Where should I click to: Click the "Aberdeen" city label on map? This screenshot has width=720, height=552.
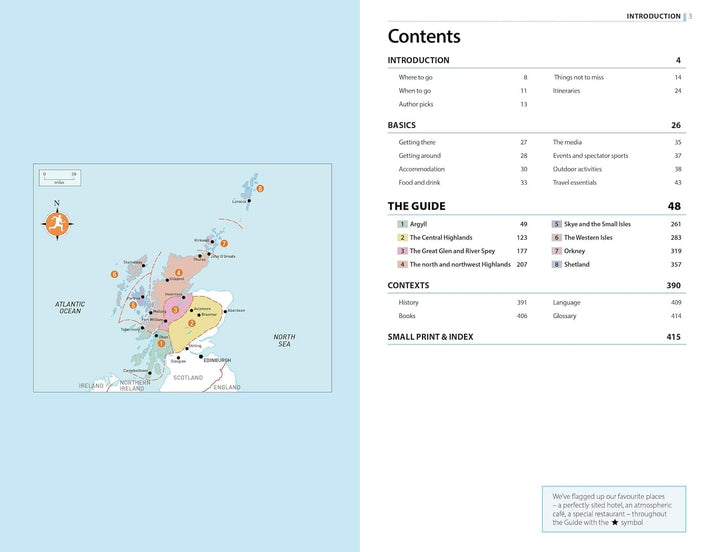pyautogui.click(x=236, y=311)
